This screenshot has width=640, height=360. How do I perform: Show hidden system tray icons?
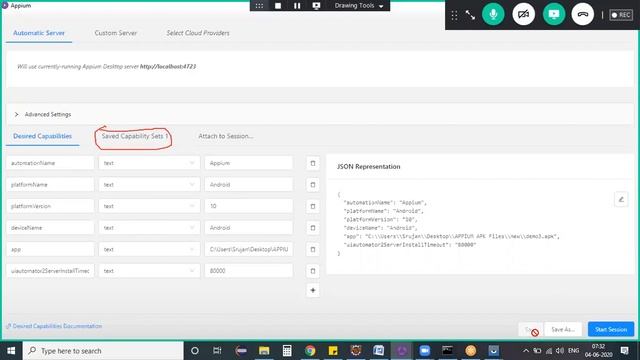(526, 351)
